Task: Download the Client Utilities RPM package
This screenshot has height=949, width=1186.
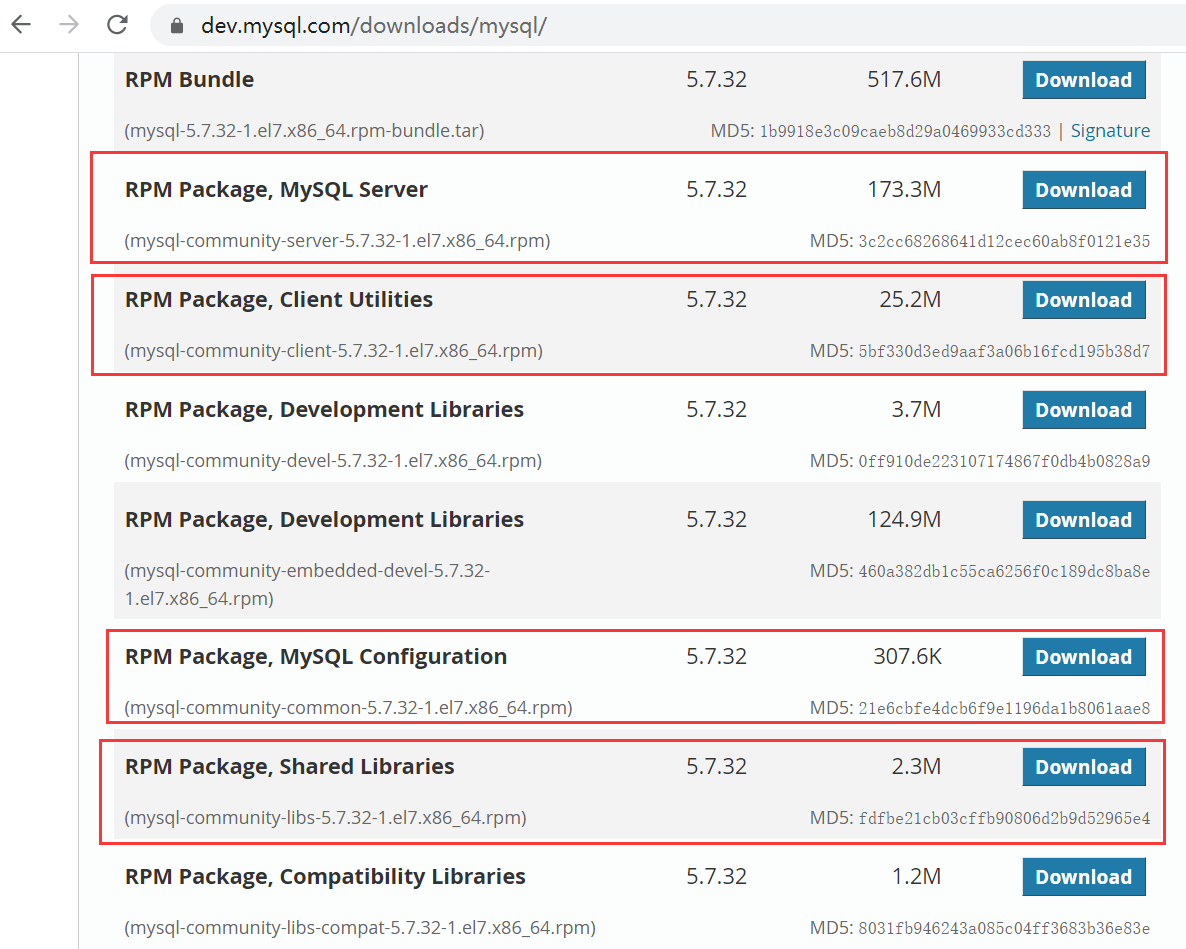Action: pos(1084,299)
